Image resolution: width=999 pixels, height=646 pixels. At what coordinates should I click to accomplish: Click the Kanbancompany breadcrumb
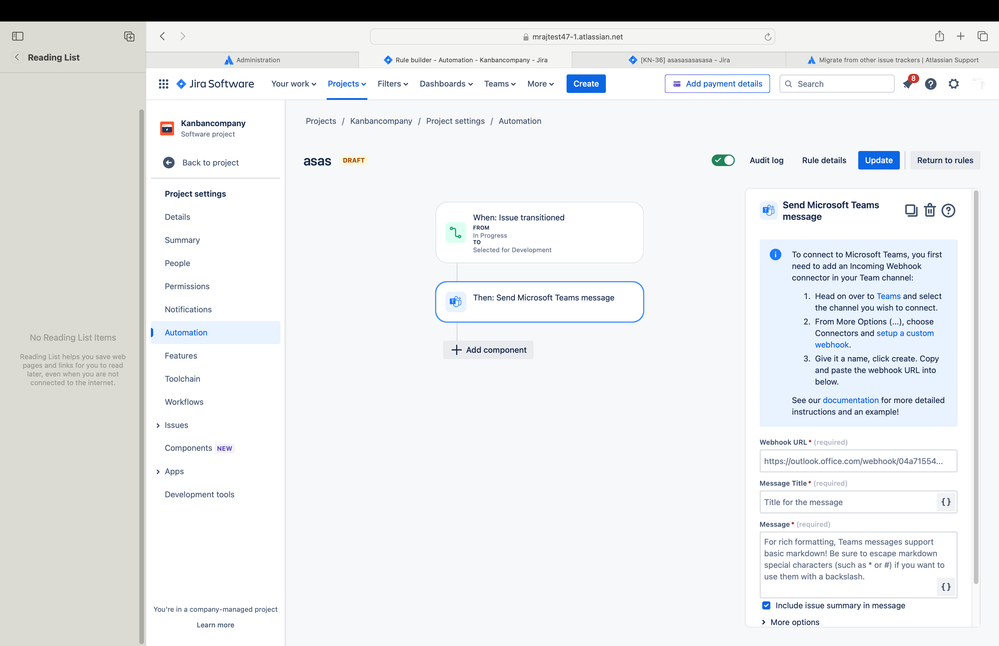coord(381,121)
